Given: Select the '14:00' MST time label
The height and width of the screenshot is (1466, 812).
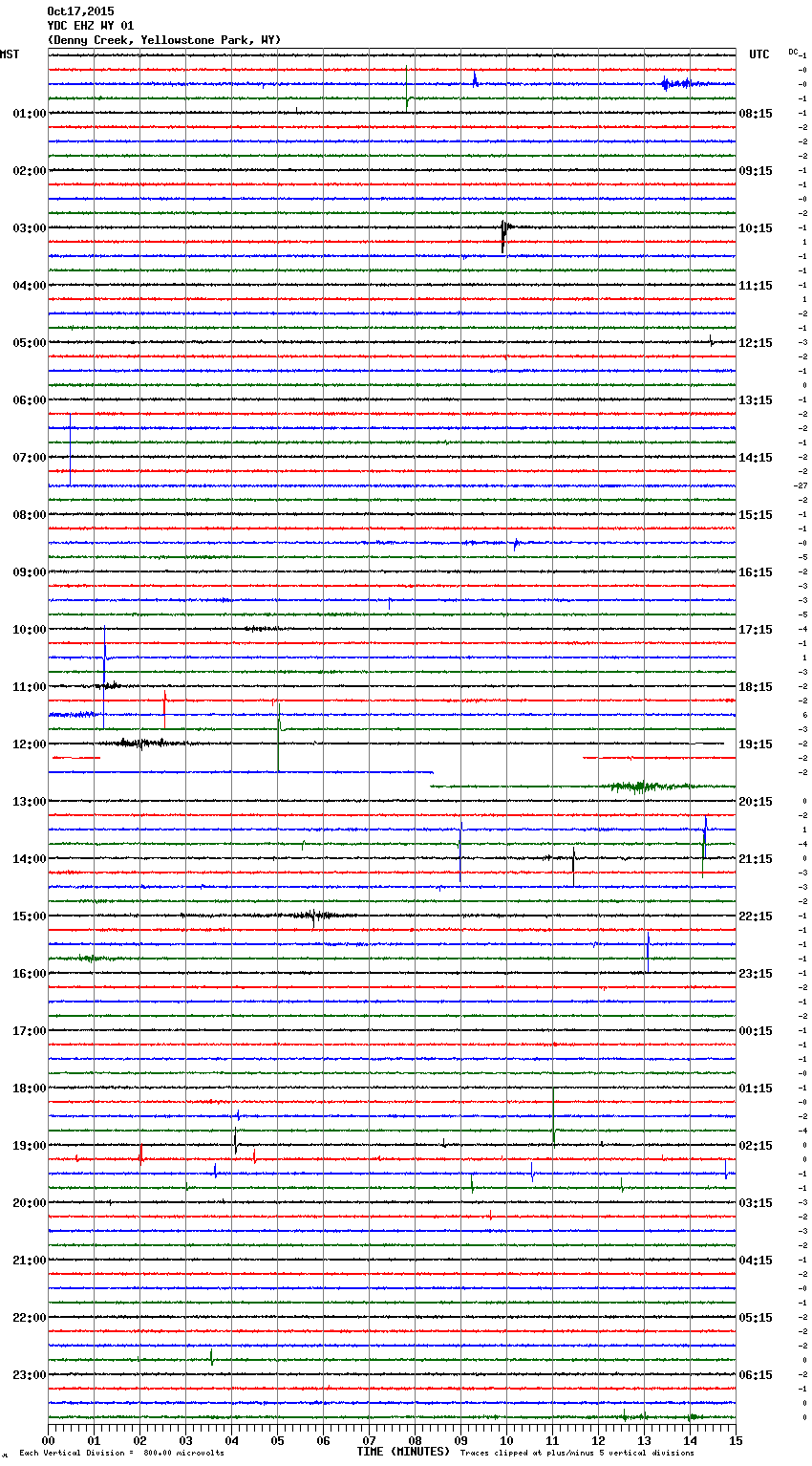Looking at the screenshot, I should pyautogui.click(x=30, y=859).
